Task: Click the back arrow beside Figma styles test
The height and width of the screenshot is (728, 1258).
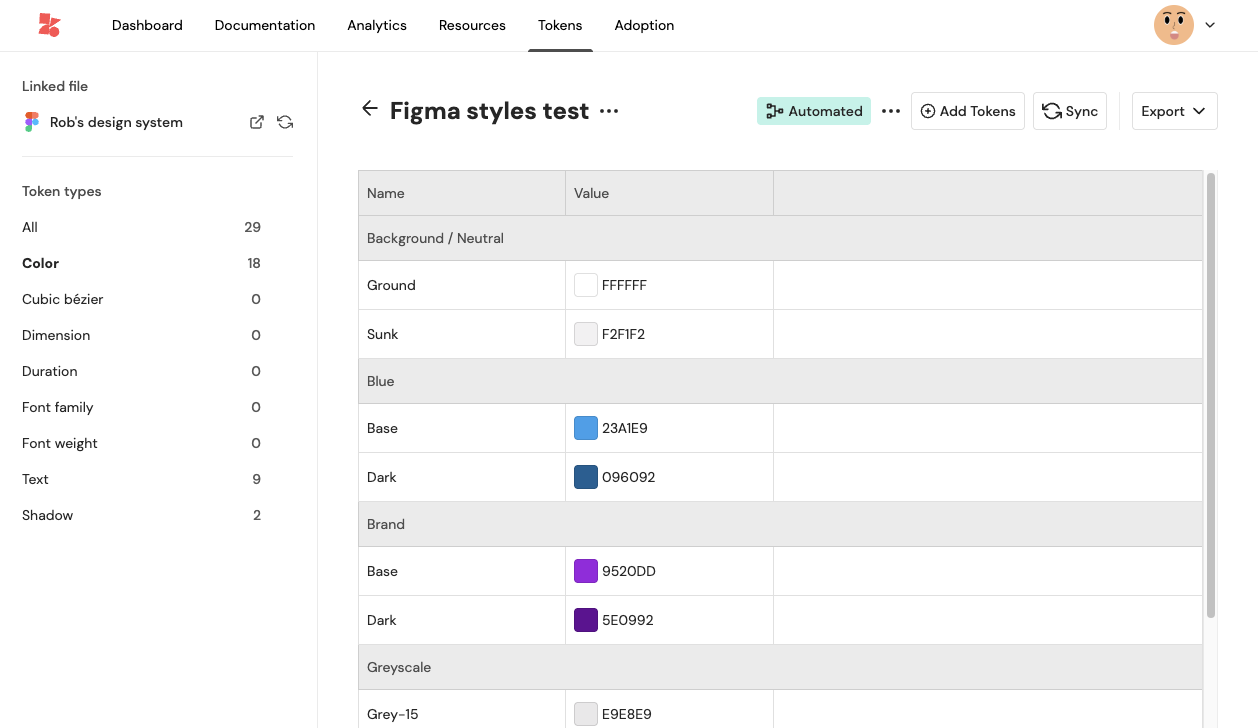Action: 370,109
